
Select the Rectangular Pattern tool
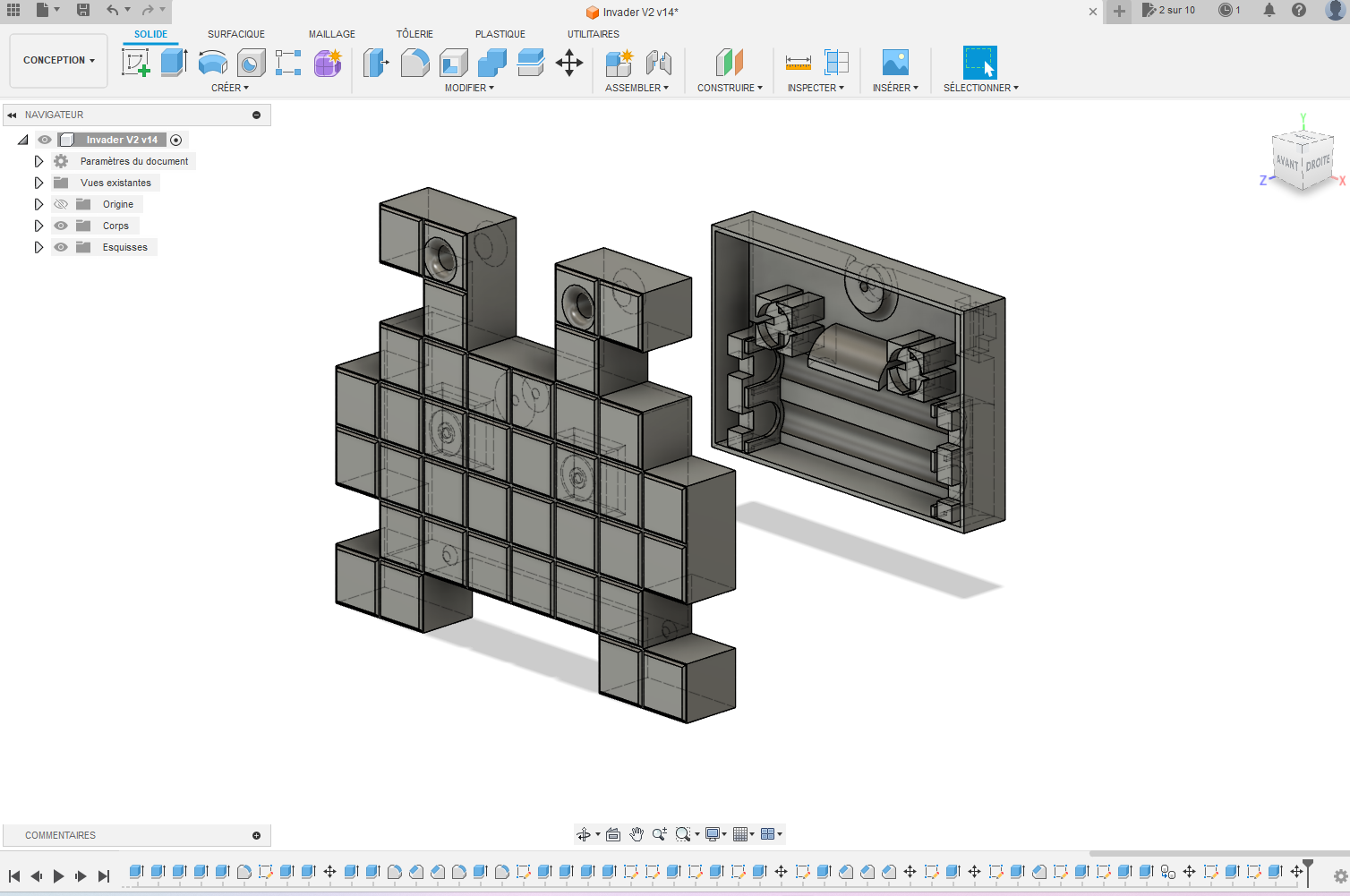288,63
